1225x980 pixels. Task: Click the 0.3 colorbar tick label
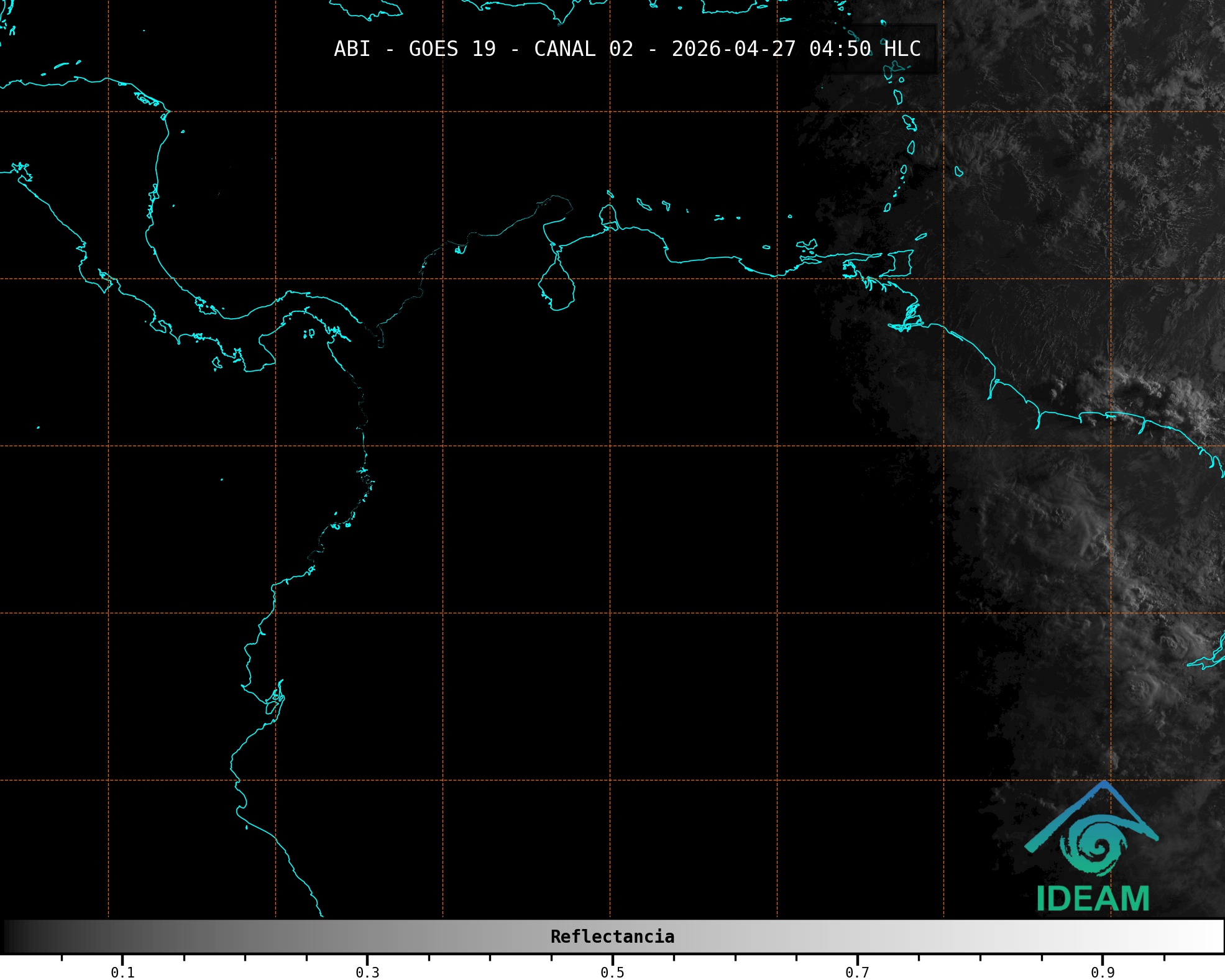tap(367, 973)
